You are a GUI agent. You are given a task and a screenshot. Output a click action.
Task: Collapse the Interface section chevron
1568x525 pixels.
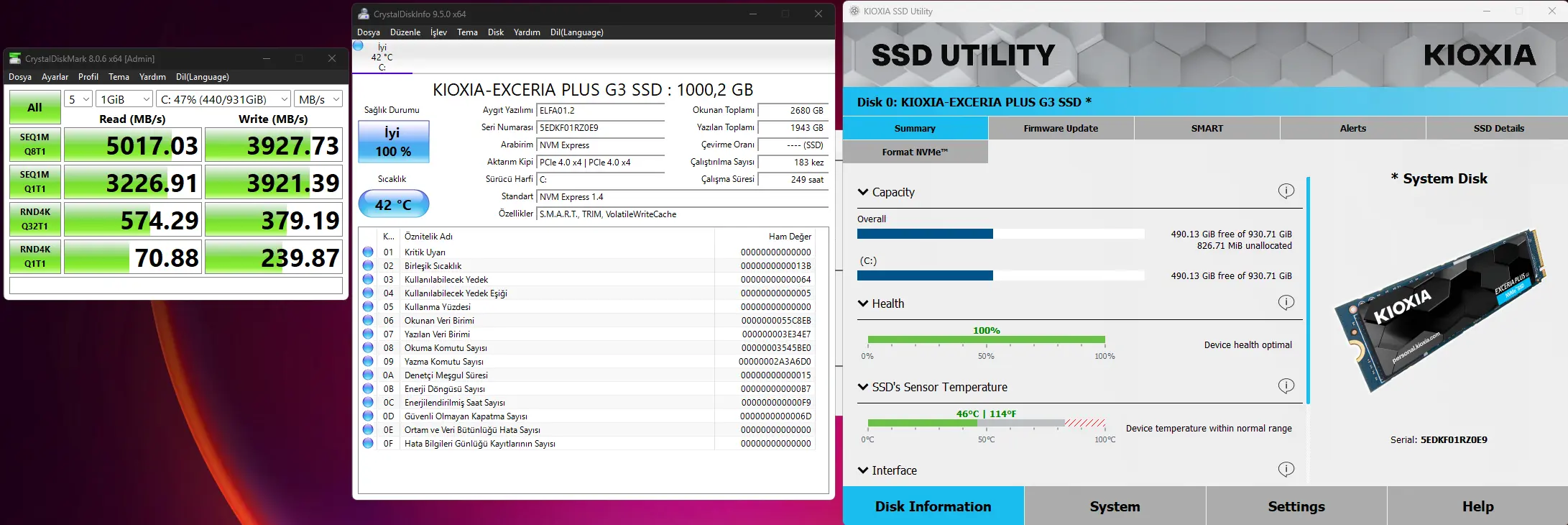(863, 470)
